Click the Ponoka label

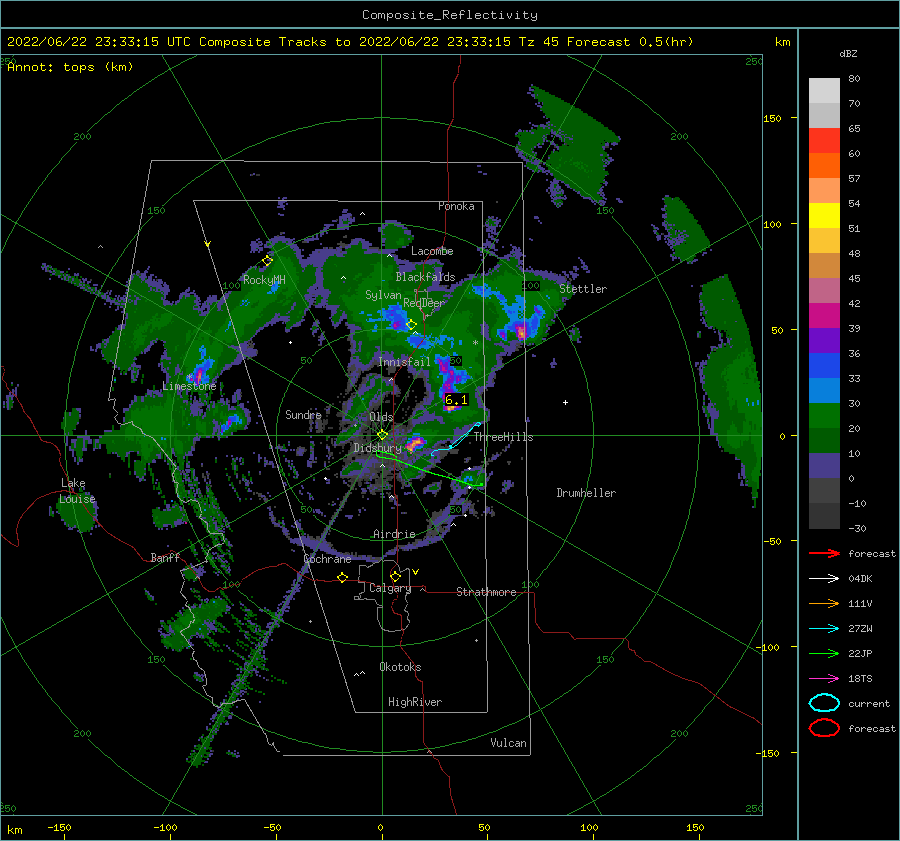456,206
